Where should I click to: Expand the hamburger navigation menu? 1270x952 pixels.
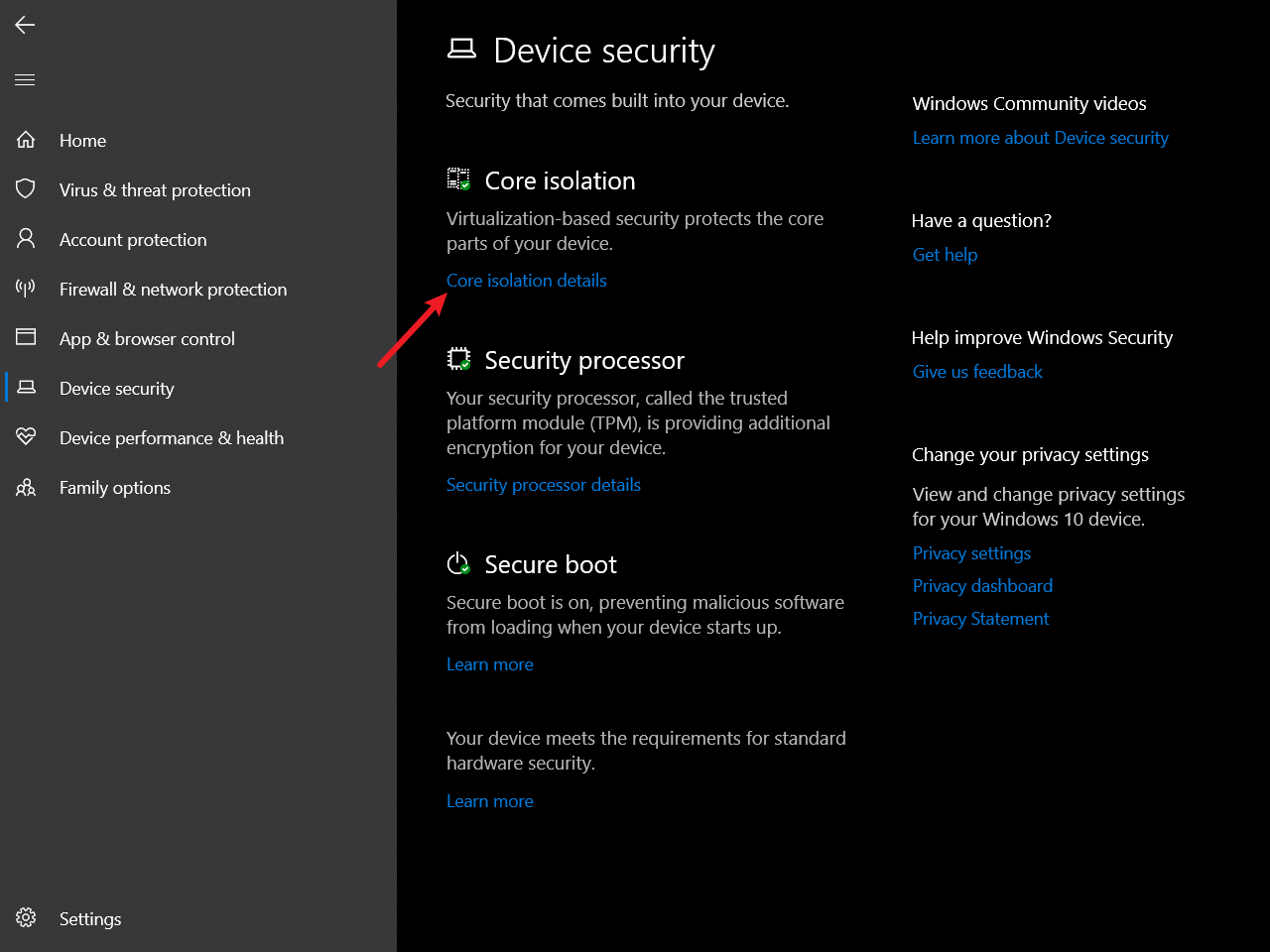click(25, 79)
